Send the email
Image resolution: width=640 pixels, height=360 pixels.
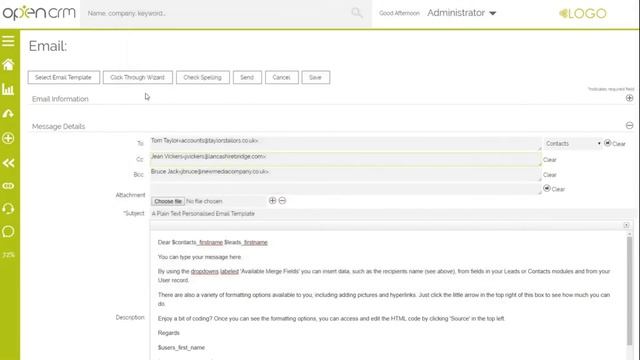[247, 78]
